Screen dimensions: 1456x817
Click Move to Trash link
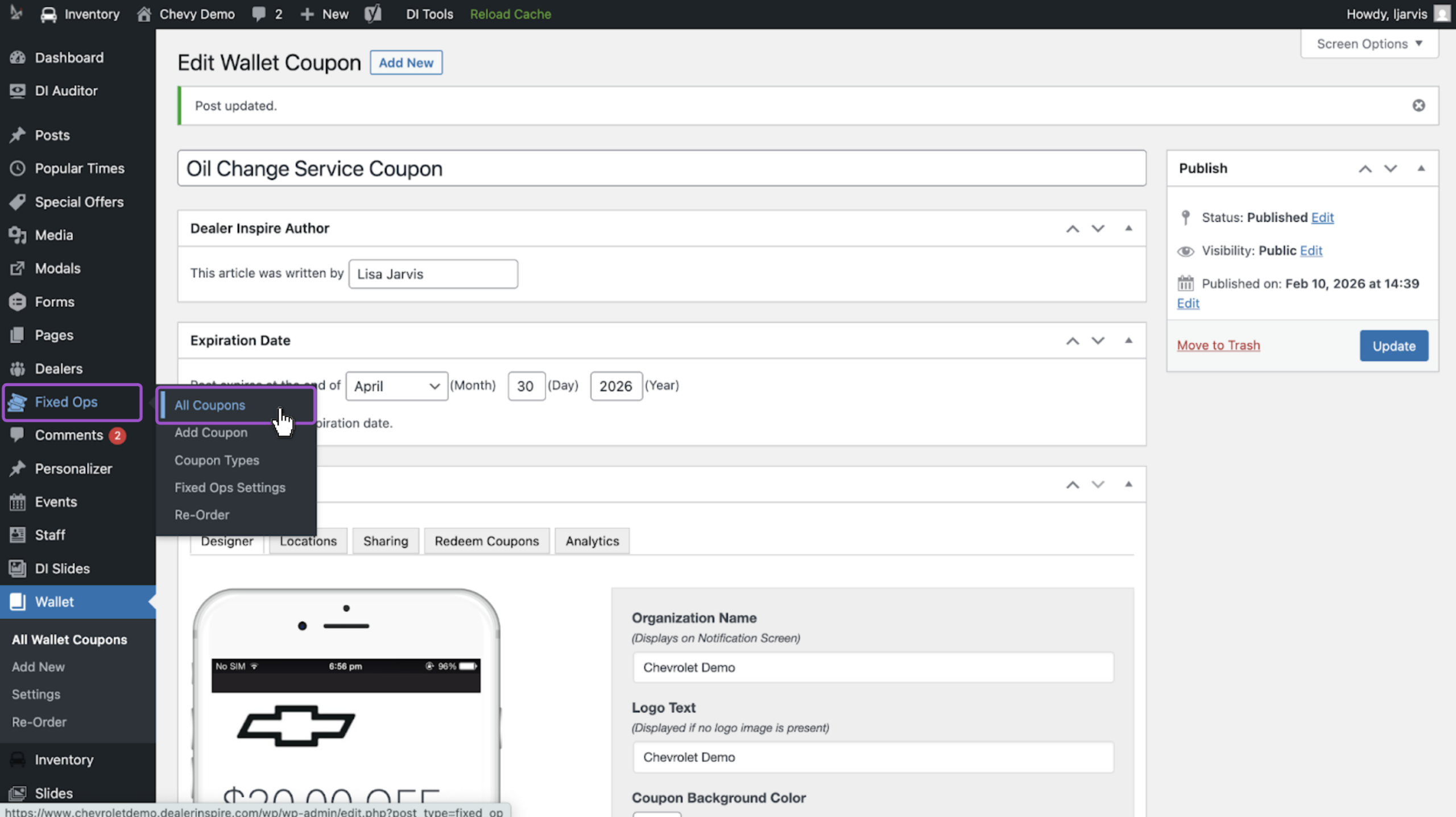[1218, 346]
